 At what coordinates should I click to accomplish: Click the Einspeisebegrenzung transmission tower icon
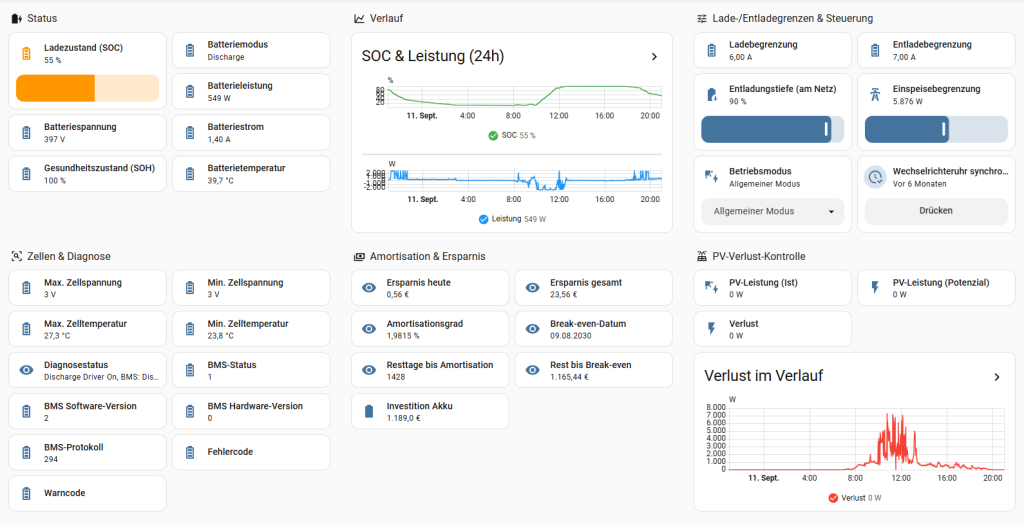pyautogui.click(x=875, y=95)
